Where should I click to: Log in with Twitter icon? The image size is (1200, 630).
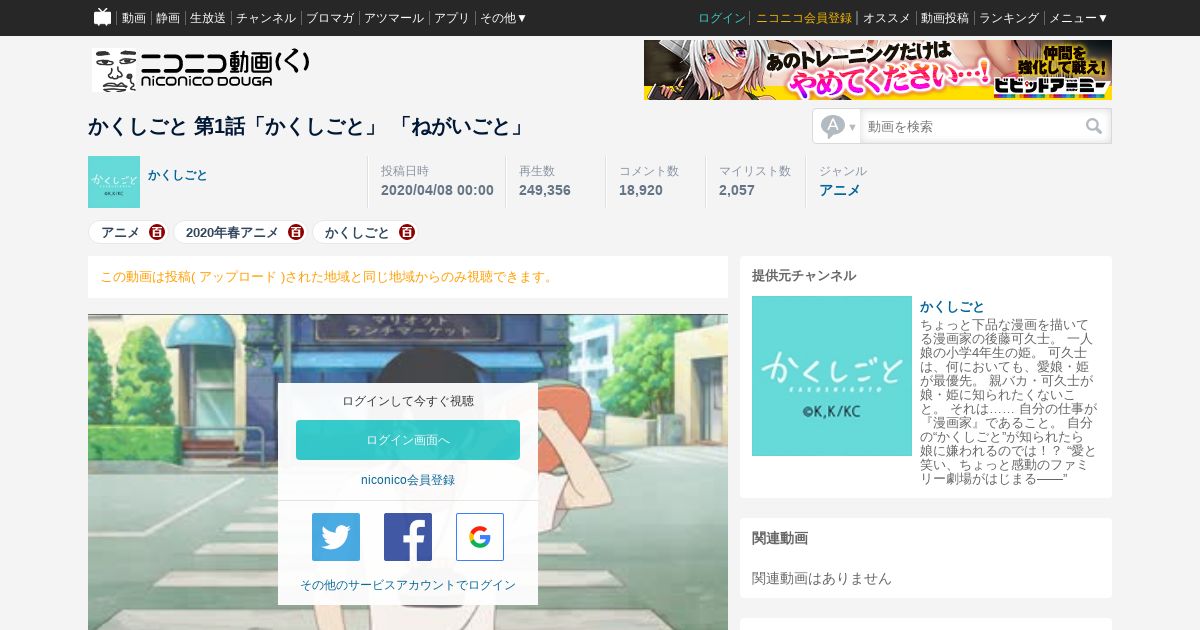[336, 537]
